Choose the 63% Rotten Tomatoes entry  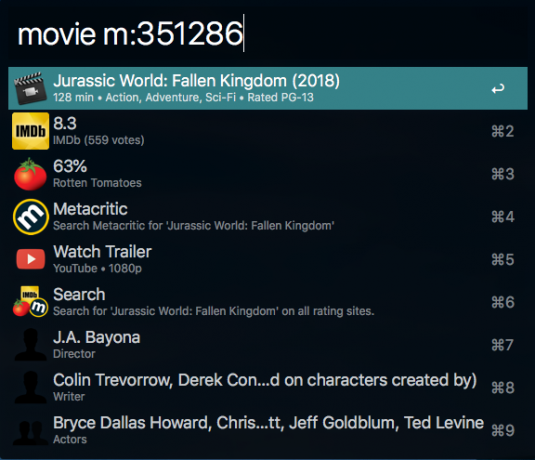point(268,174)
